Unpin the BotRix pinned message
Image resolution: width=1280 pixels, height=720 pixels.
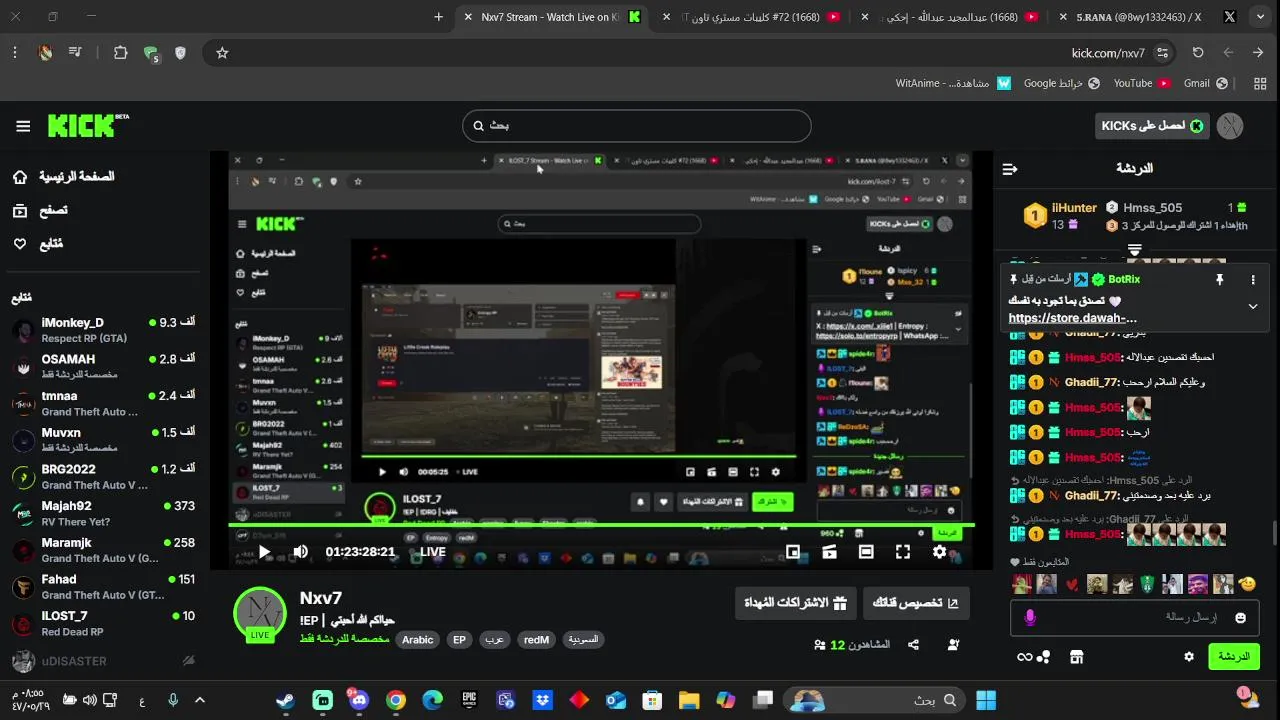pos(1219,280)
